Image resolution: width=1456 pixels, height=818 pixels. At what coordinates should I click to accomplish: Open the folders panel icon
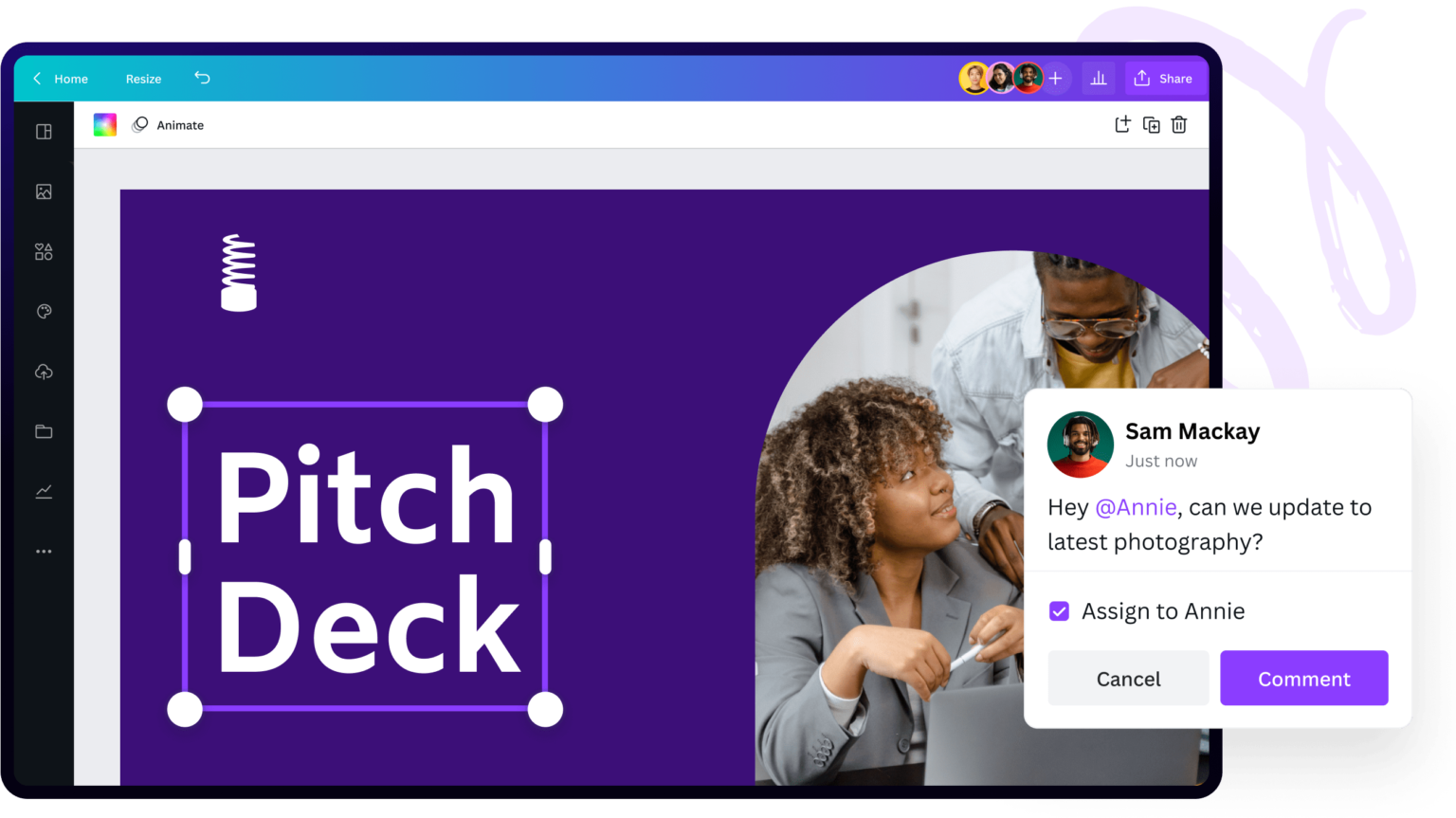(44, 431)
